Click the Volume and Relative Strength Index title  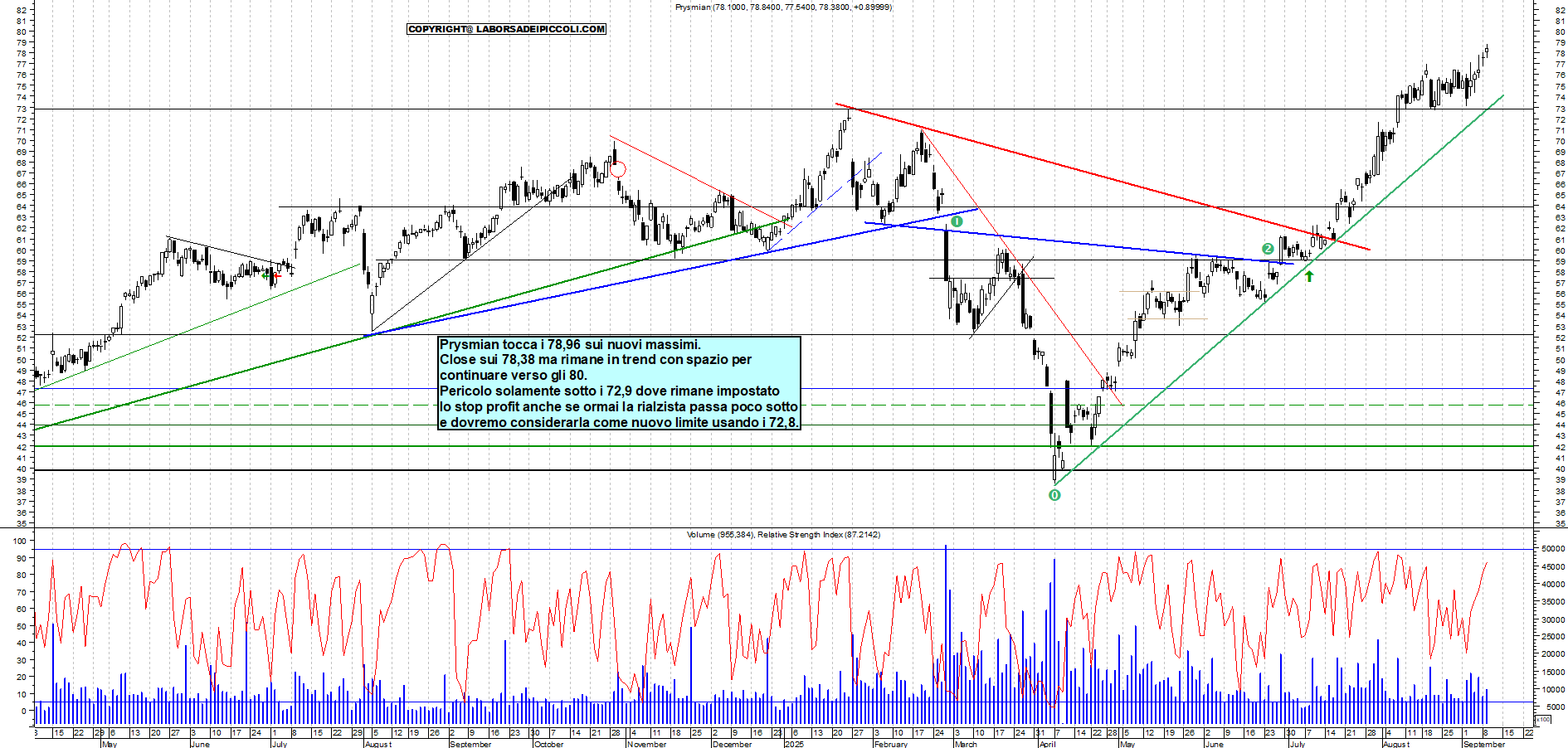[783, 535]
